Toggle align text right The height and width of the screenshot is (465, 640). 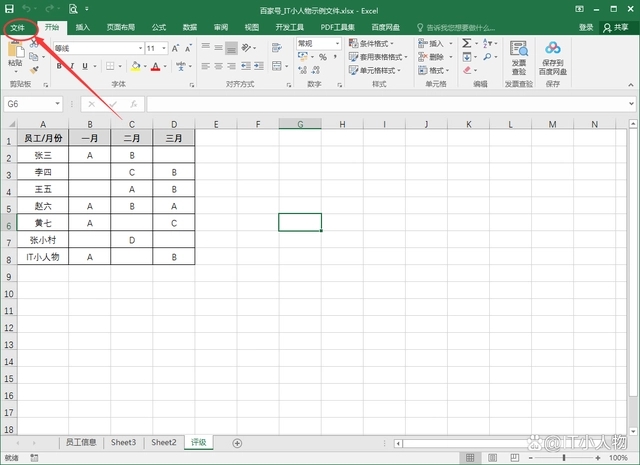click(x=231, y=66)
